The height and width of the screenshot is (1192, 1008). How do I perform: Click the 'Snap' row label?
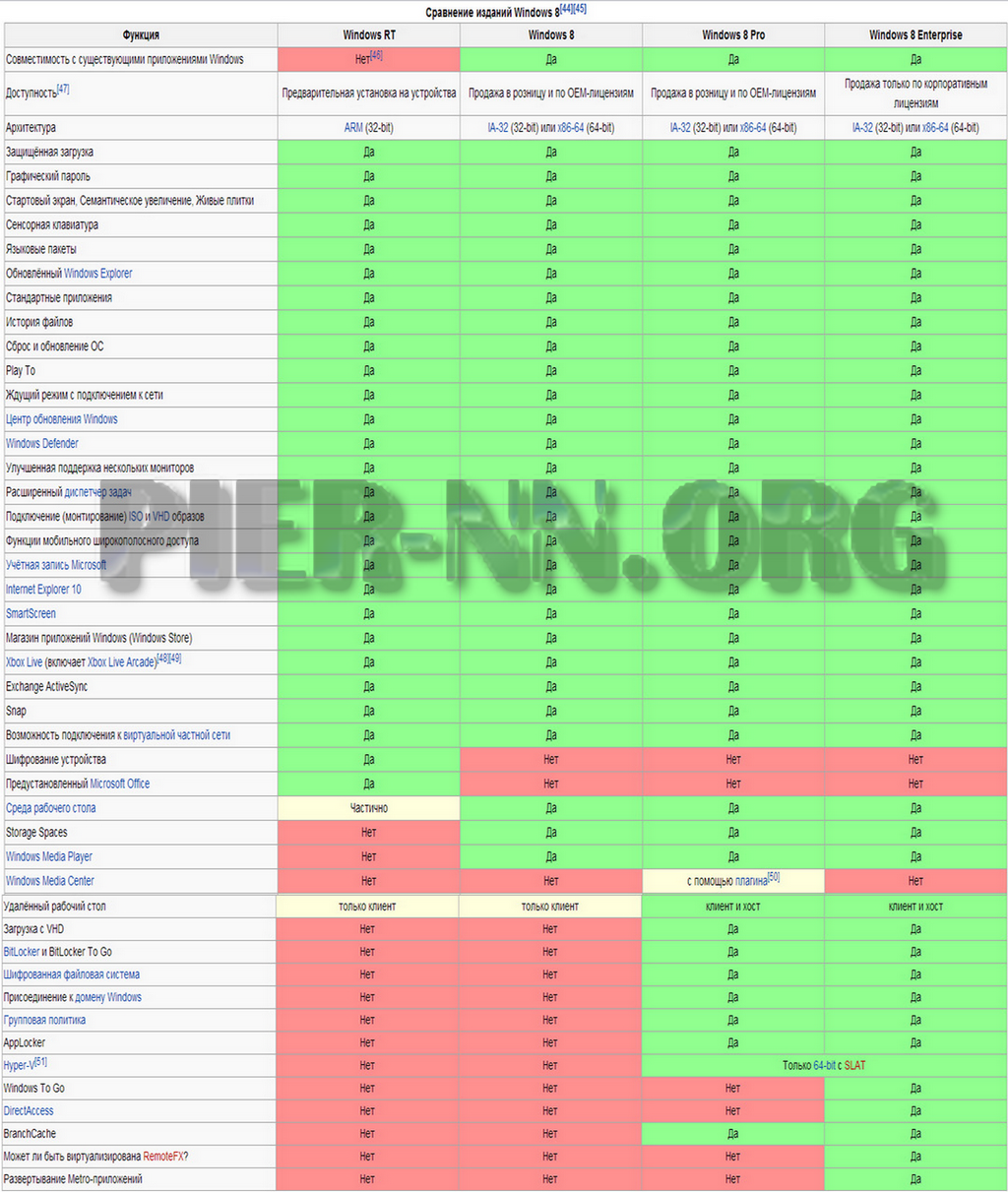pyautogui.click(x=16, y=712)
